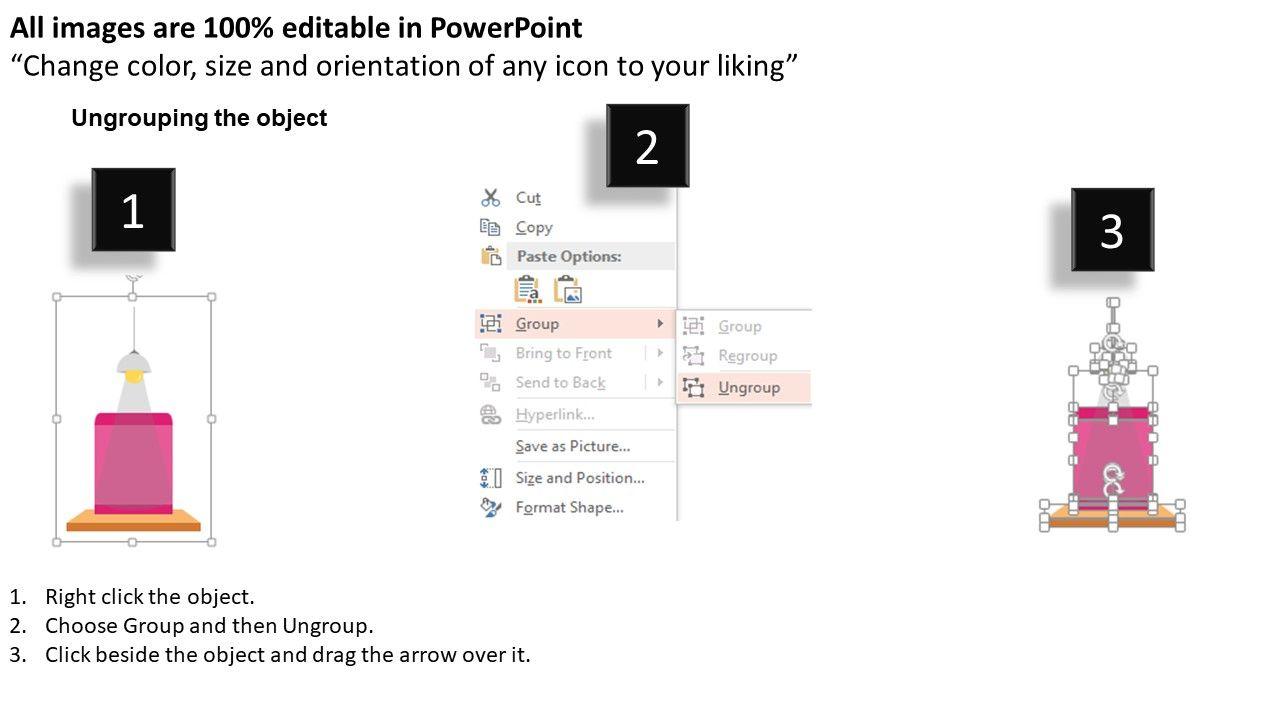This screenshot has width=1280, height=720.
Task: Click the Format Shape icon
Action: (x=490, y=507)
